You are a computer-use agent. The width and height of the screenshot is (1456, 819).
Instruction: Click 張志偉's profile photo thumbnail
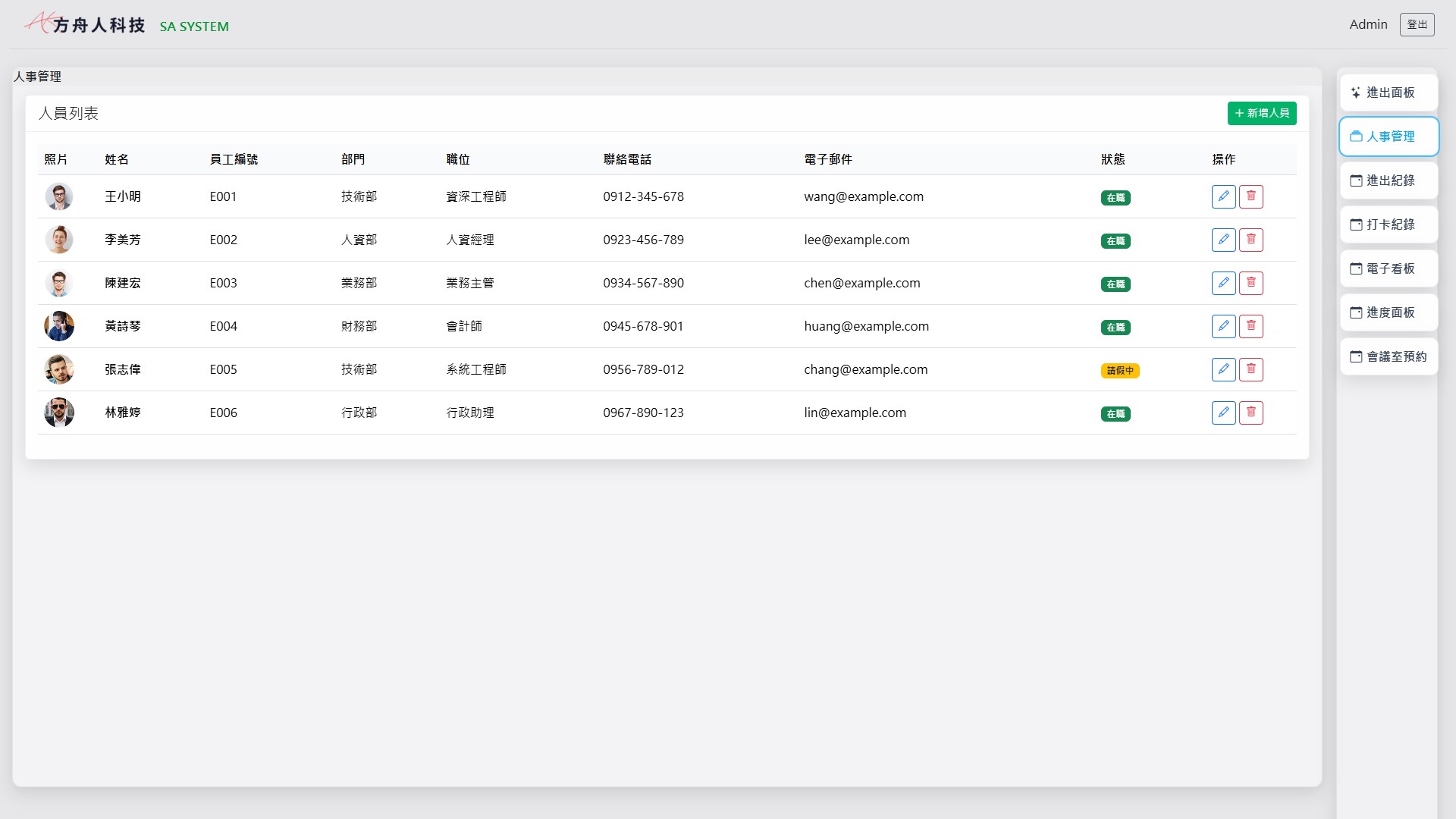pos(59,369)
